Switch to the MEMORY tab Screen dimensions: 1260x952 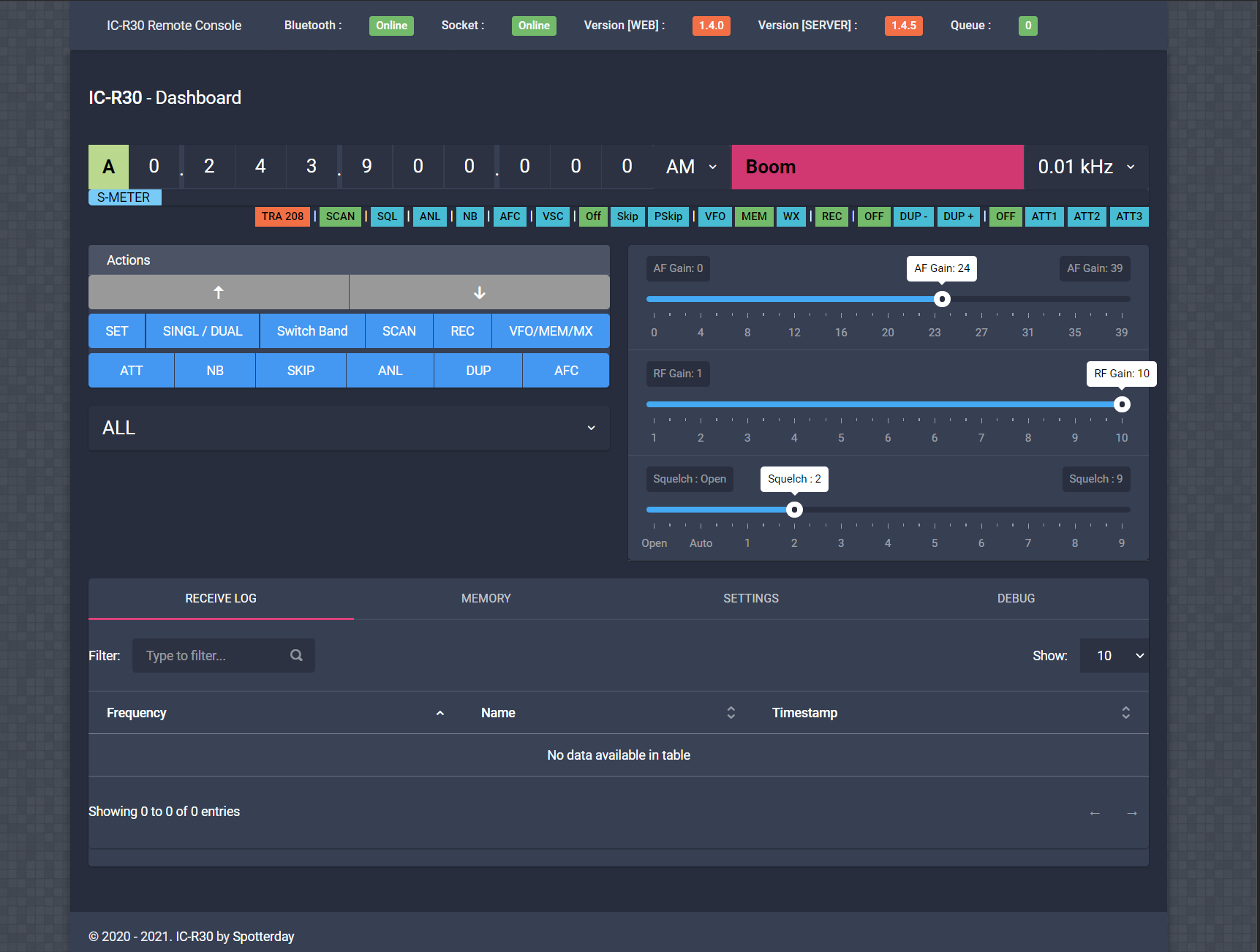[x=486, y=598]
